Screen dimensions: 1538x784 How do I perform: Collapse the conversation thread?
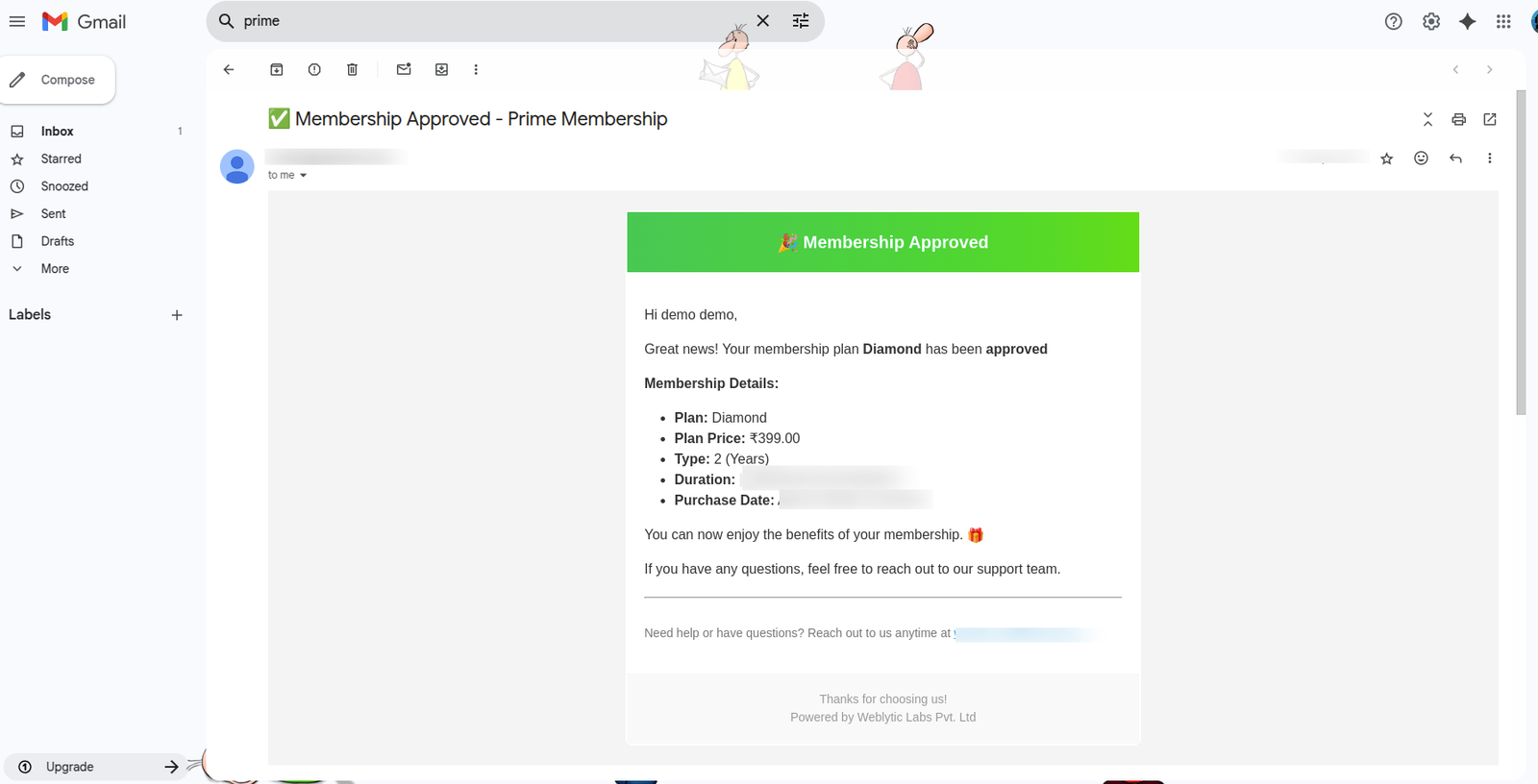(x=1427, y=119)
